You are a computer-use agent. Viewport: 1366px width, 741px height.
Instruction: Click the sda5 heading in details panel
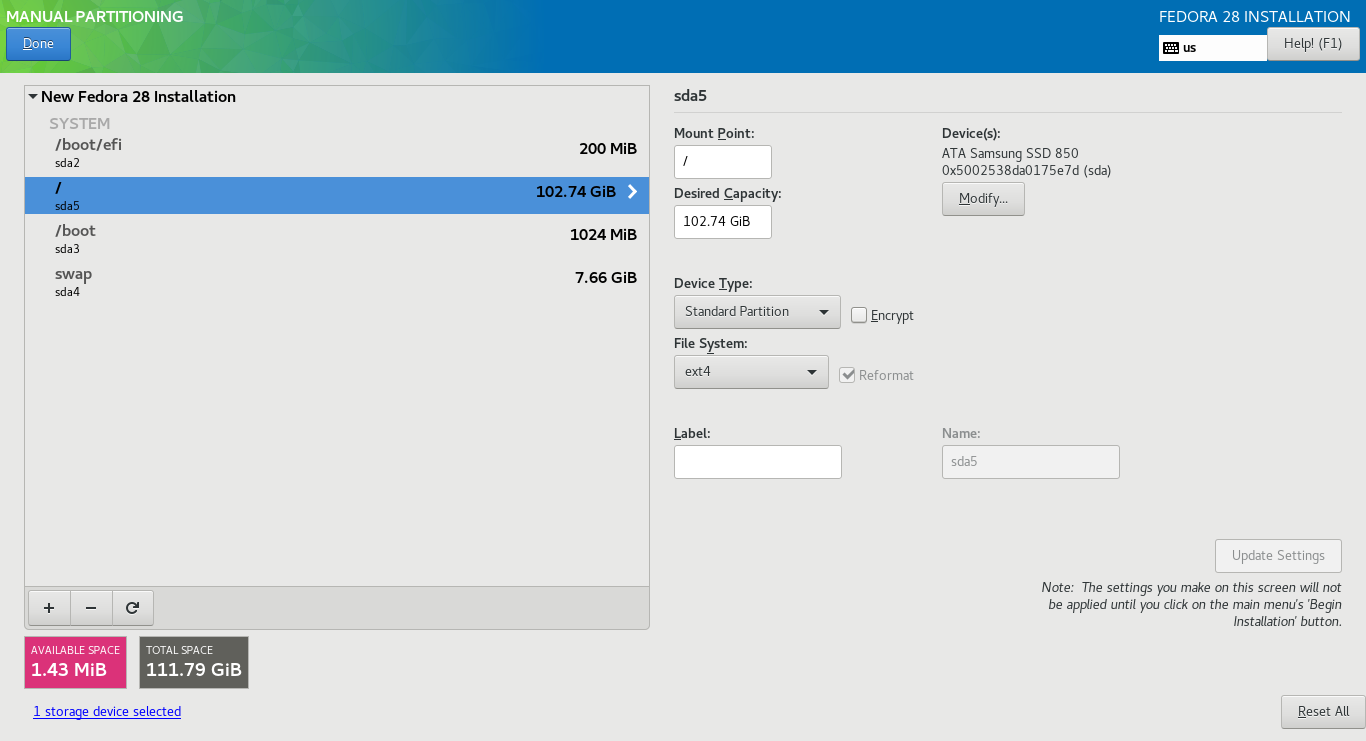[x=690, y=97]
